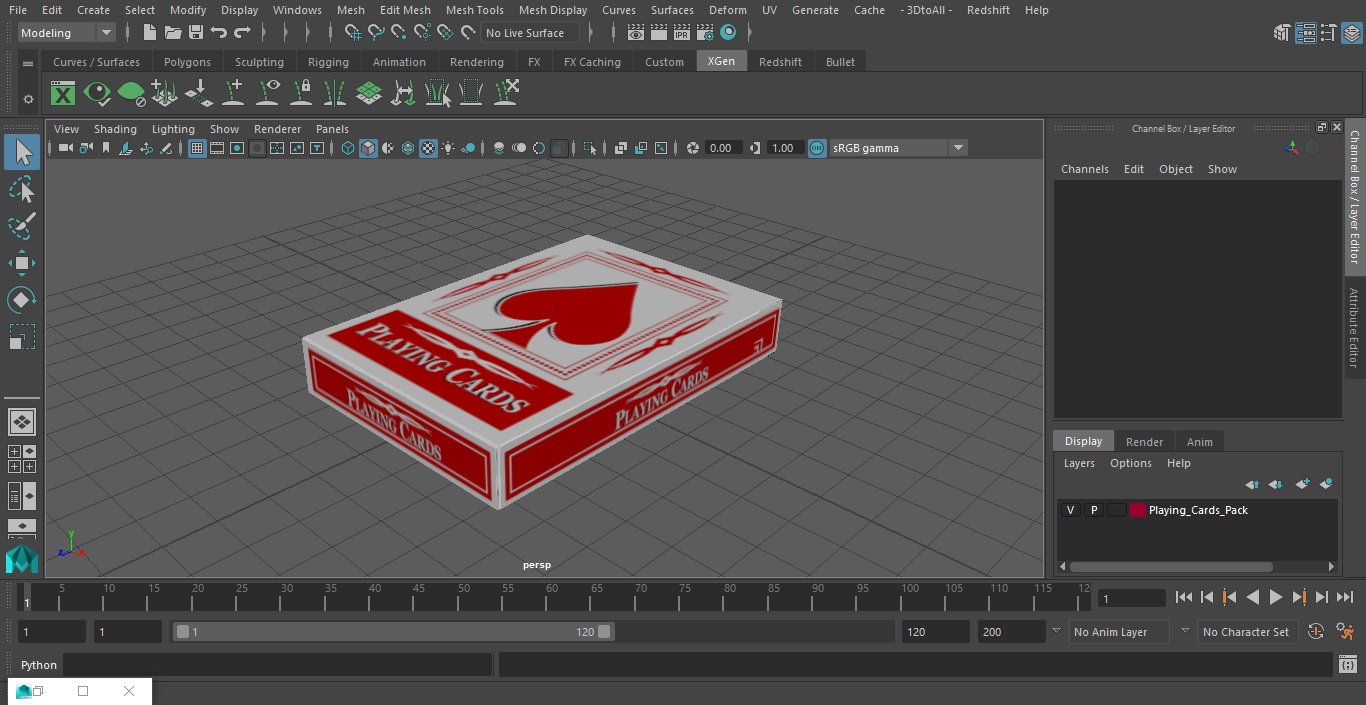Switch to the Rigging shelf tab

pos(328,62)
